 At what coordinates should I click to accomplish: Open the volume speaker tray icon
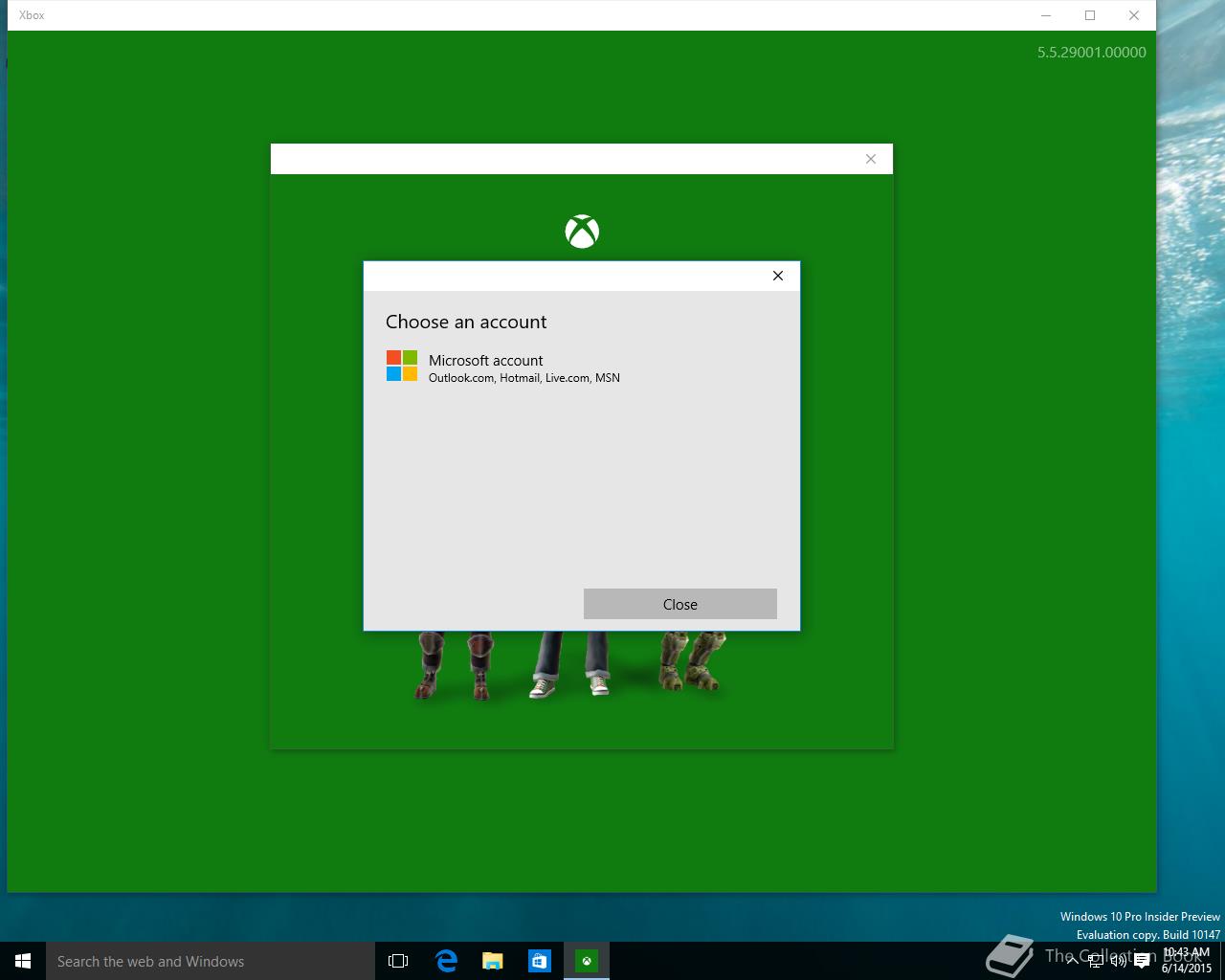click(x=1119, y=961)
